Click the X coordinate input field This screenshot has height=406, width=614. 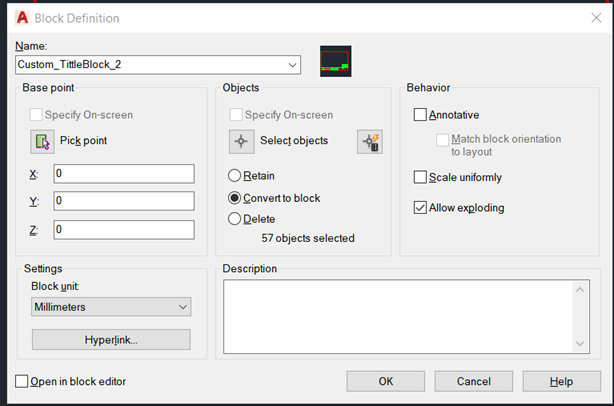pyautogui.click(x=124, y=173)
